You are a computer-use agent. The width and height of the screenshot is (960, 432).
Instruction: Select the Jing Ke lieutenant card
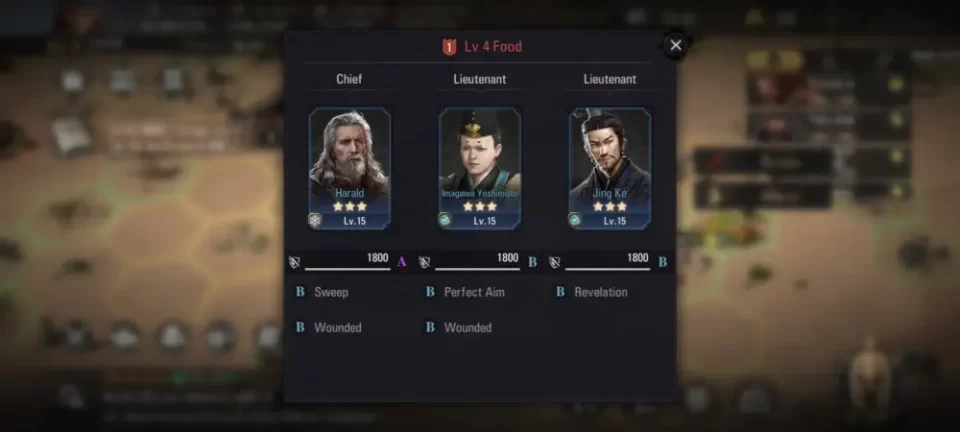click(x=610, y=168)
